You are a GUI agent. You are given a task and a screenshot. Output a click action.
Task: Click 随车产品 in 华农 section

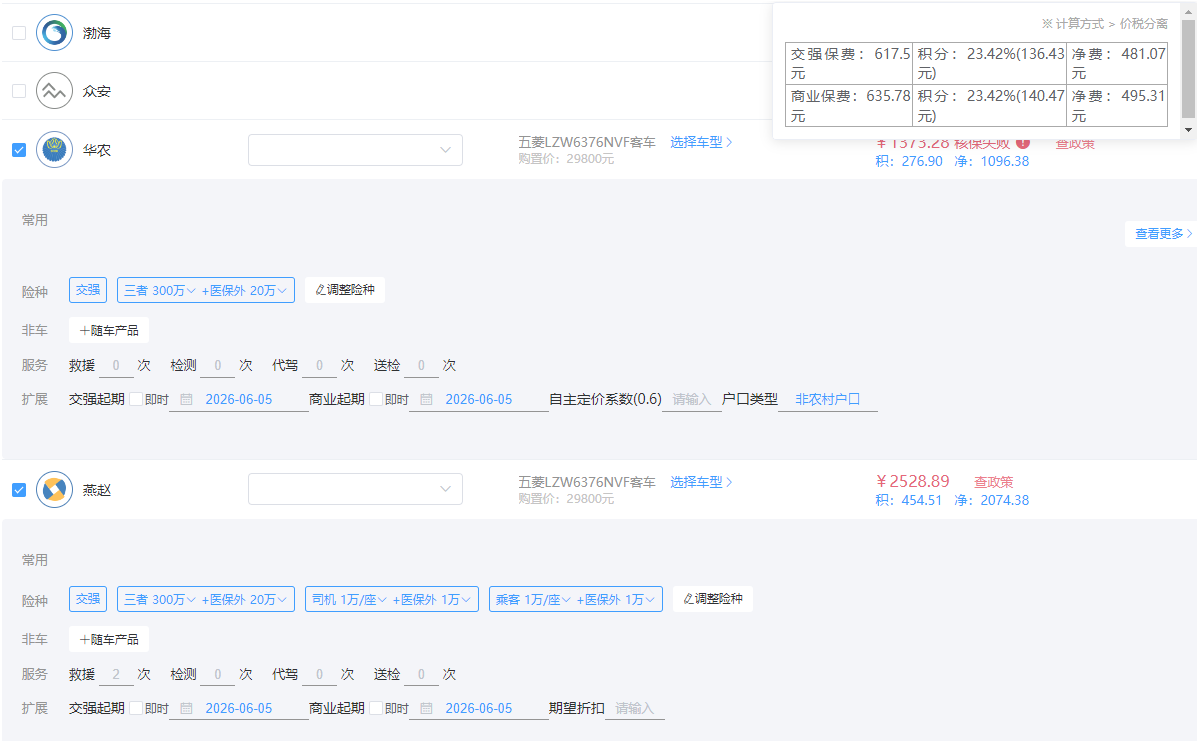coord(109,330)
